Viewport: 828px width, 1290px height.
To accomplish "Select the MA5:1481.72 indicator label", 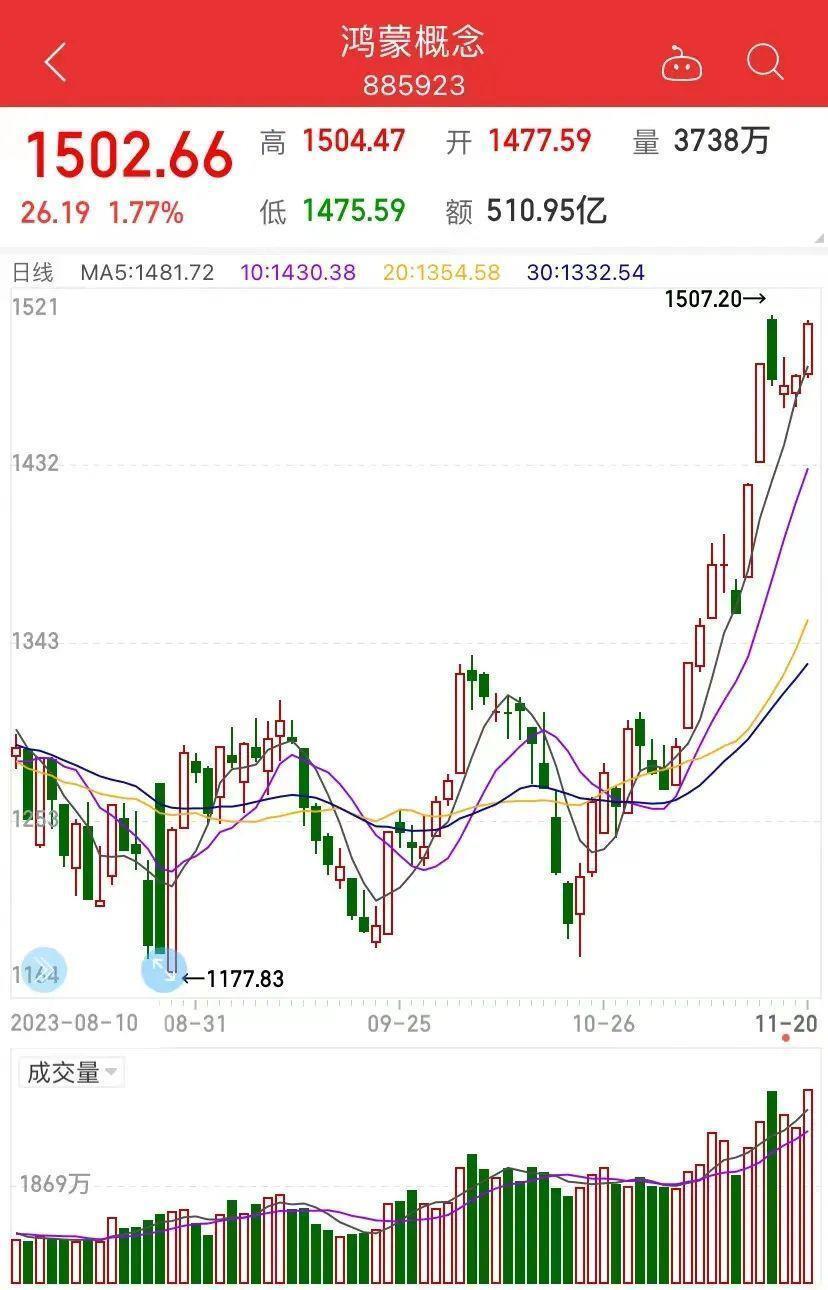I will (x=147, y=272).
